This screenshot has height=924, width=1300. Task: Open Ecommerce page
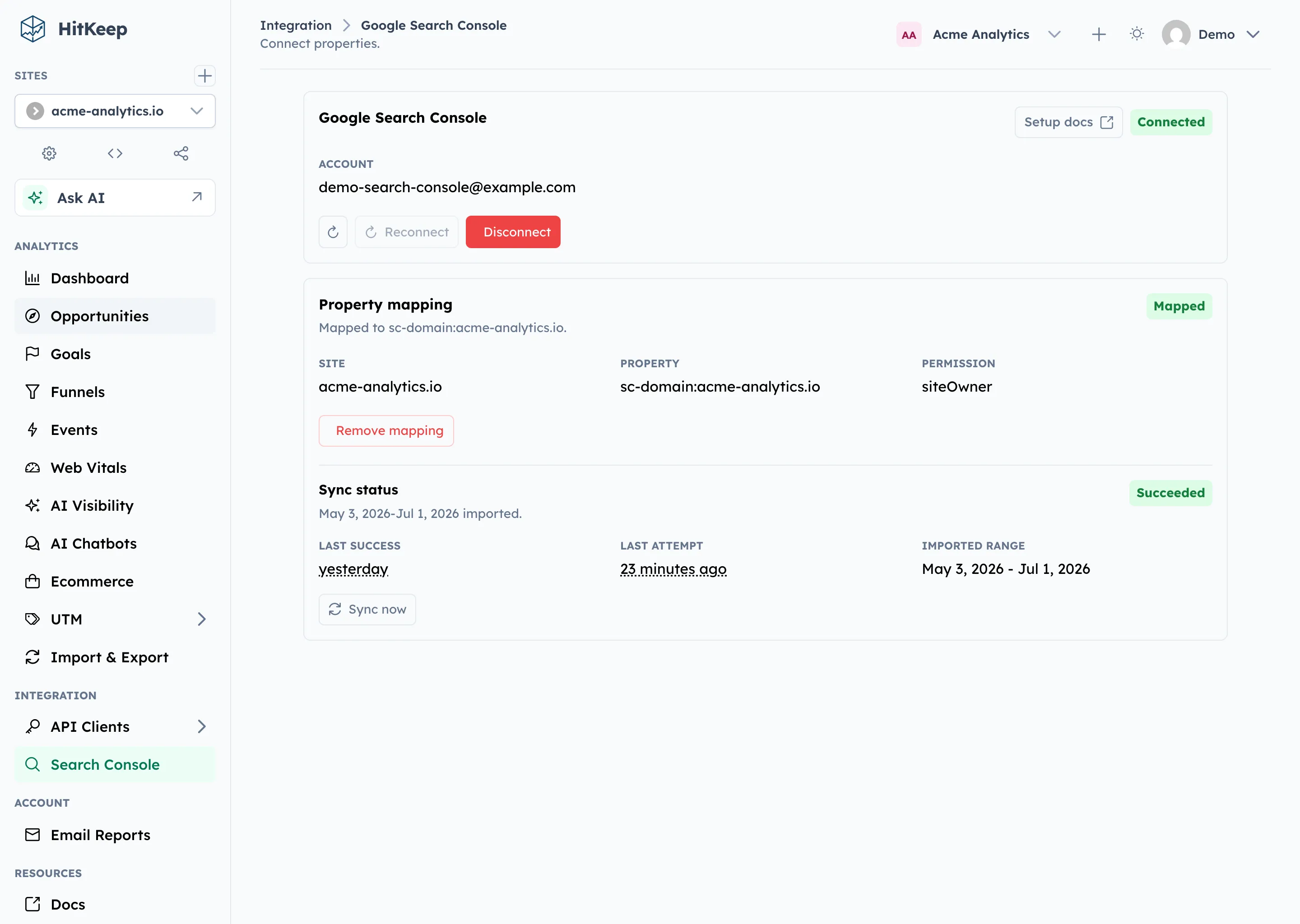click(x=115, y=582)
